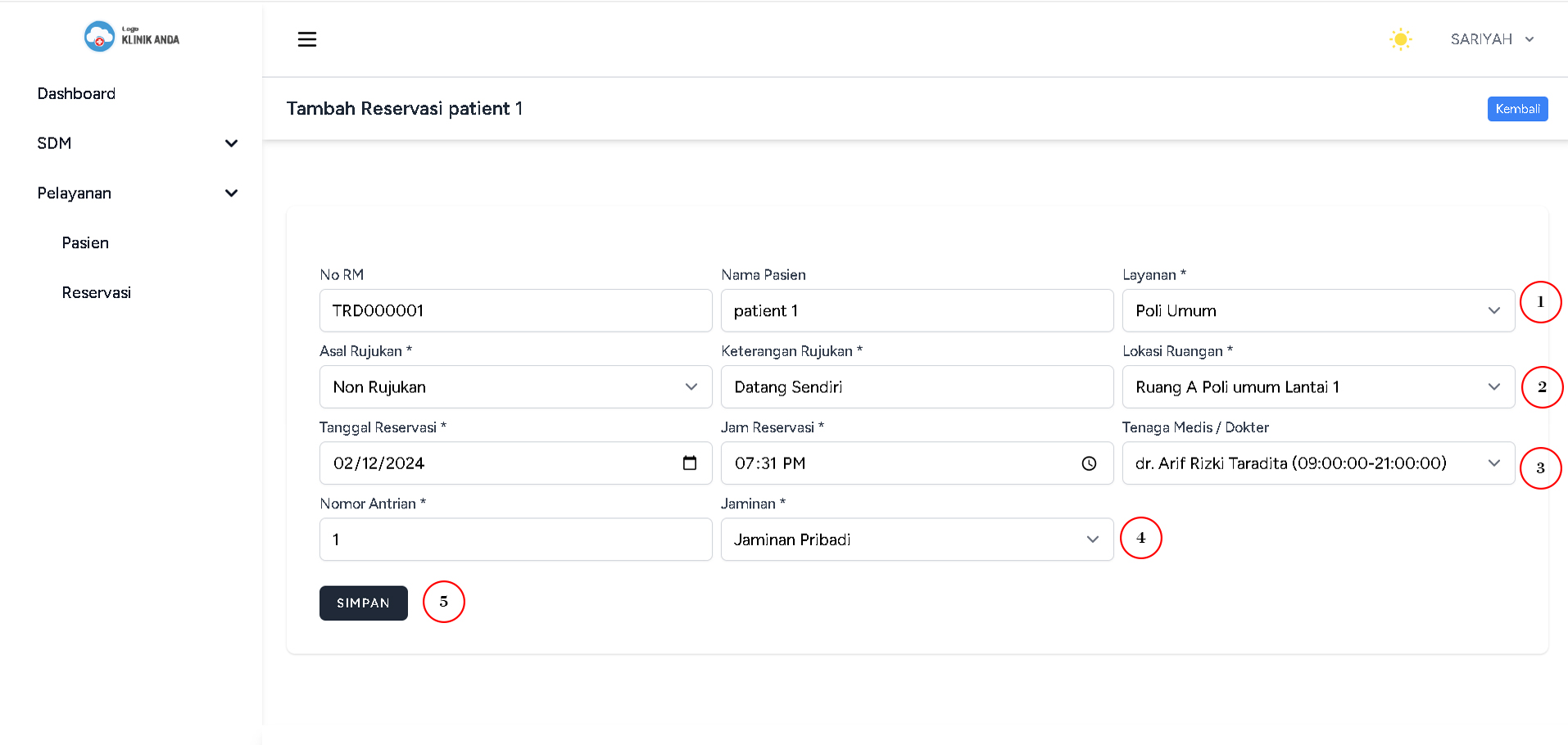Open the hamburger sidebar menu
Viewport: 1568px width, 745px height.
[306, 39]
